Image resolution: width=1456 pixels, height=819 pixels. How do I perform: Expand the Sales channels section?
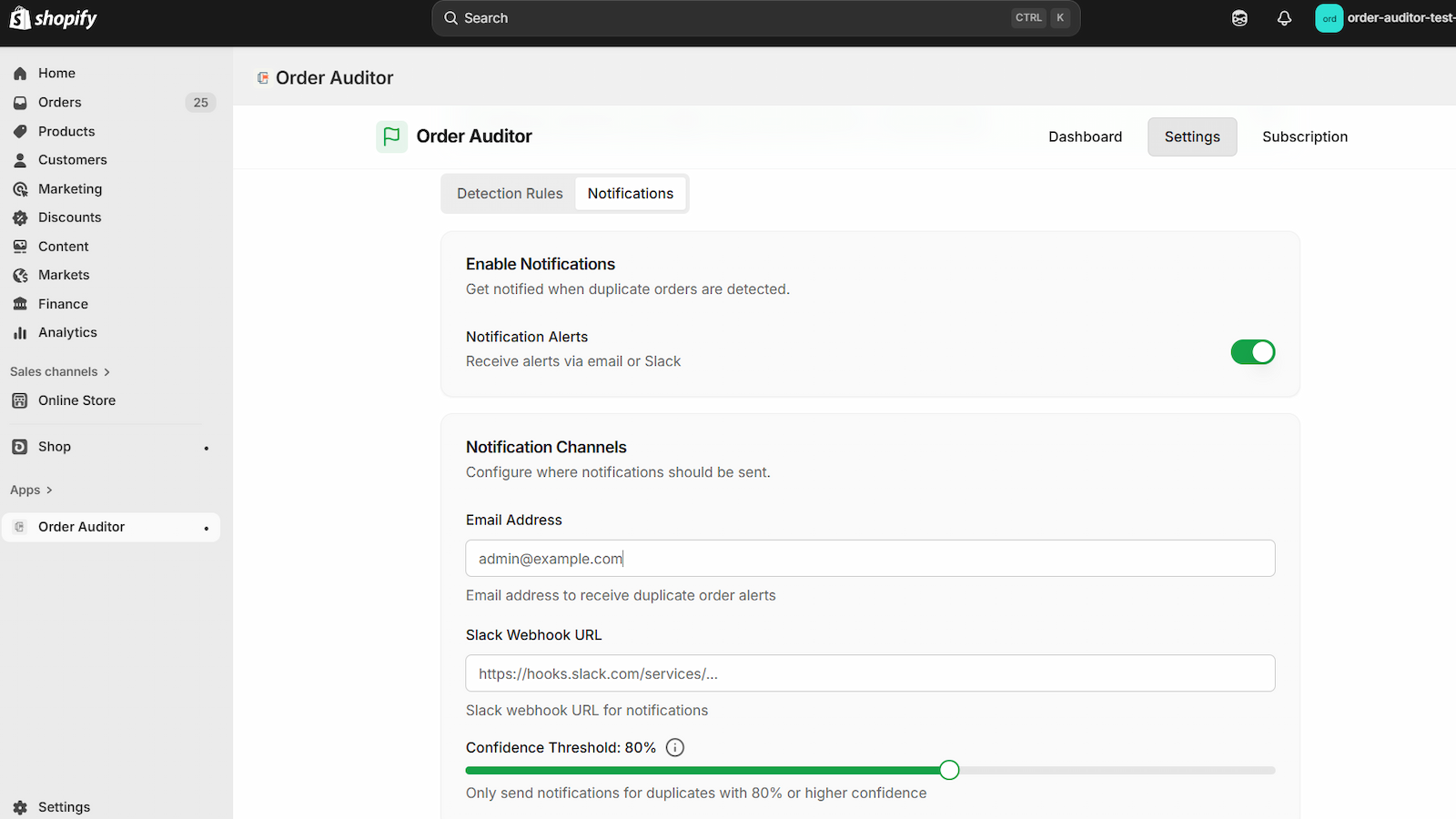pyautogui.click(x=60, y=372)
